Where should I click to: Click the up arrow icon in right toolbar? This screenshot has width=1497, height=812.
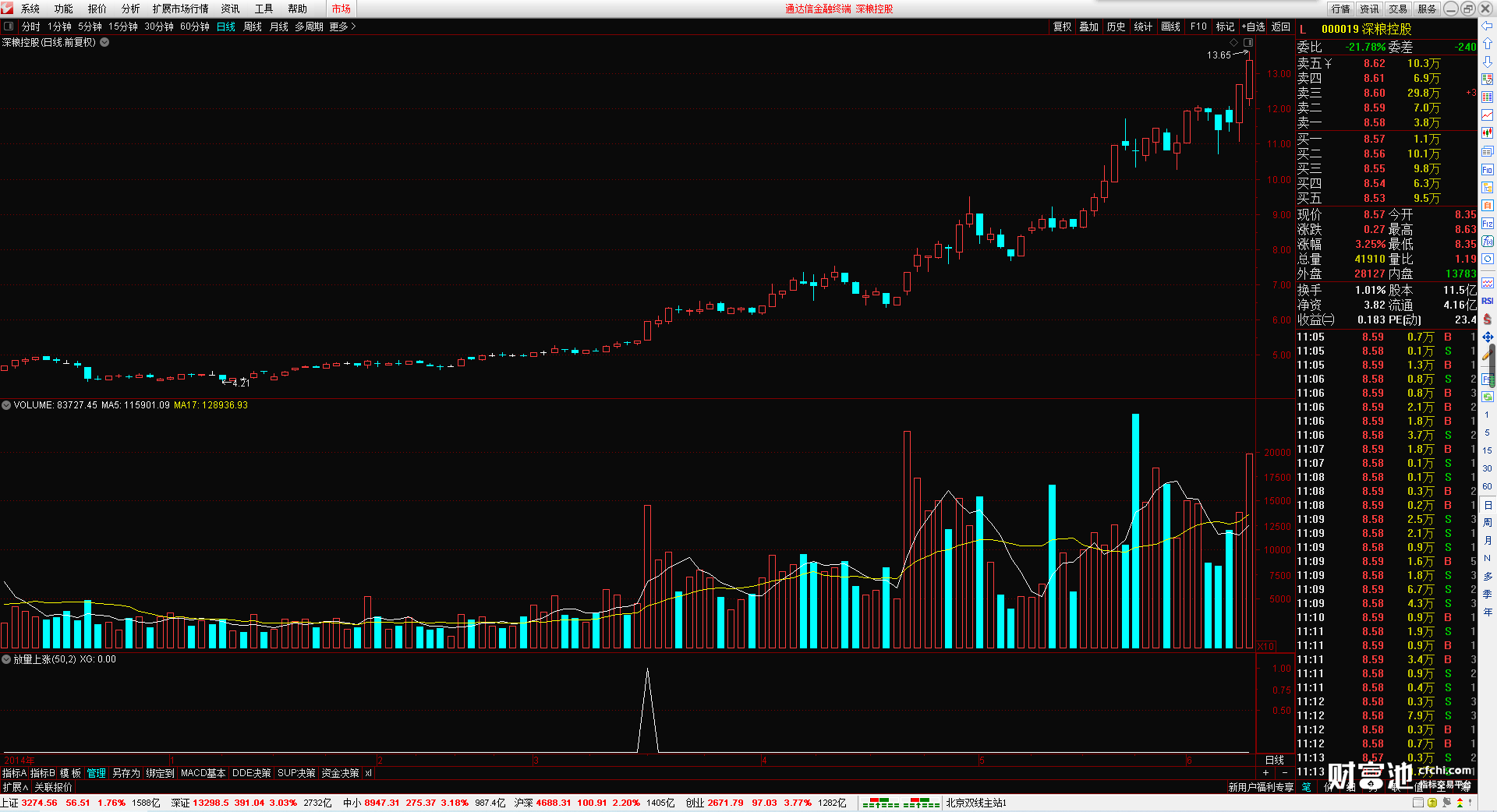pos(1487,44)
